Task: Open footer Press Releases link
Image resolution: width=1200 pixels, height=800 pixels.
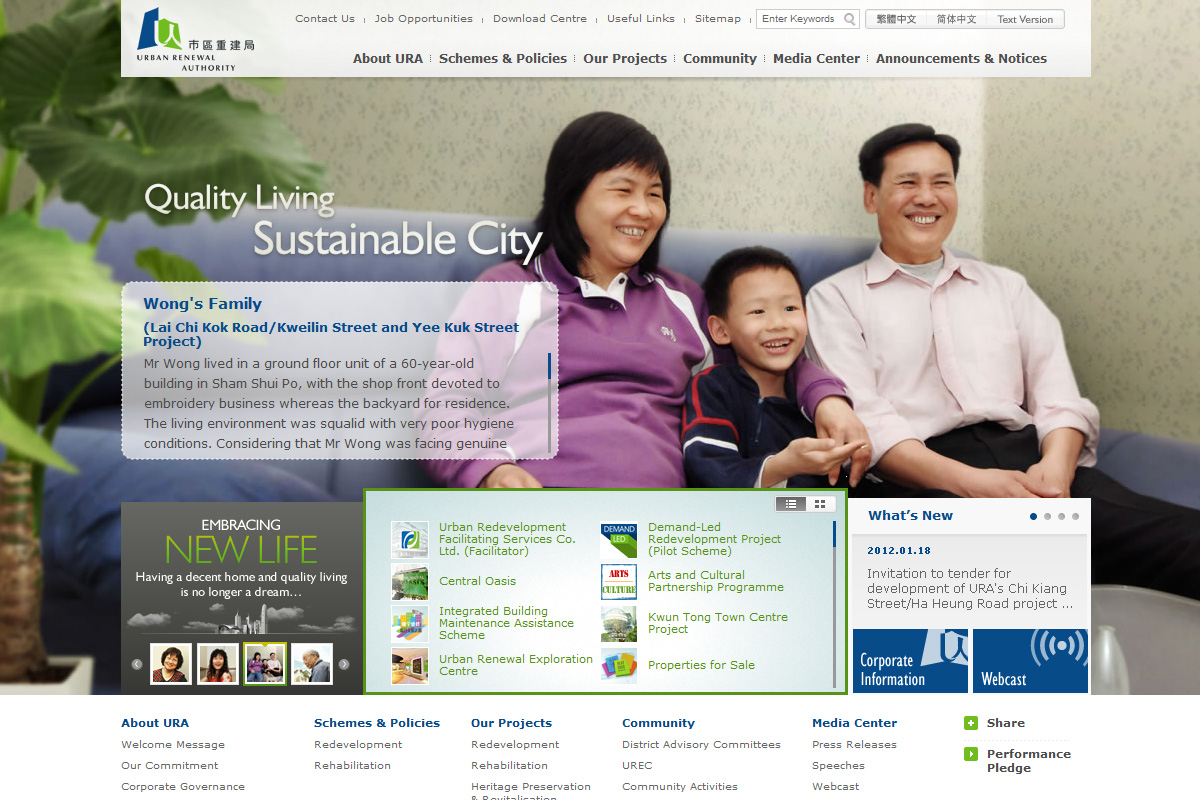Action: [x=854, y=745]
